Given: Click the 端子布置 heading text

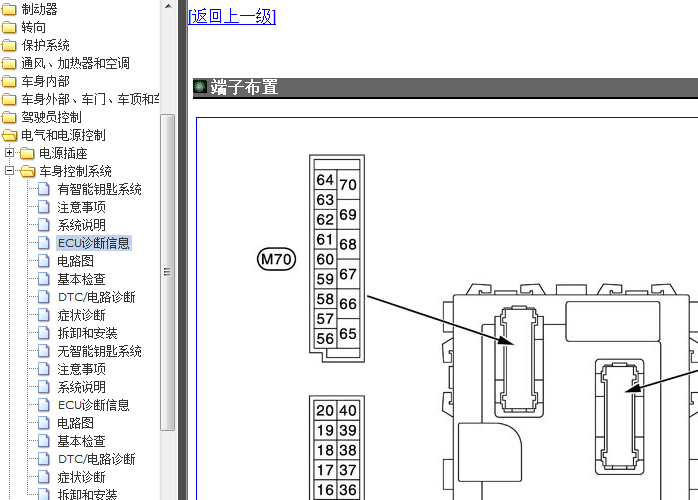Looking at the screenshot, I should (244, 87).
